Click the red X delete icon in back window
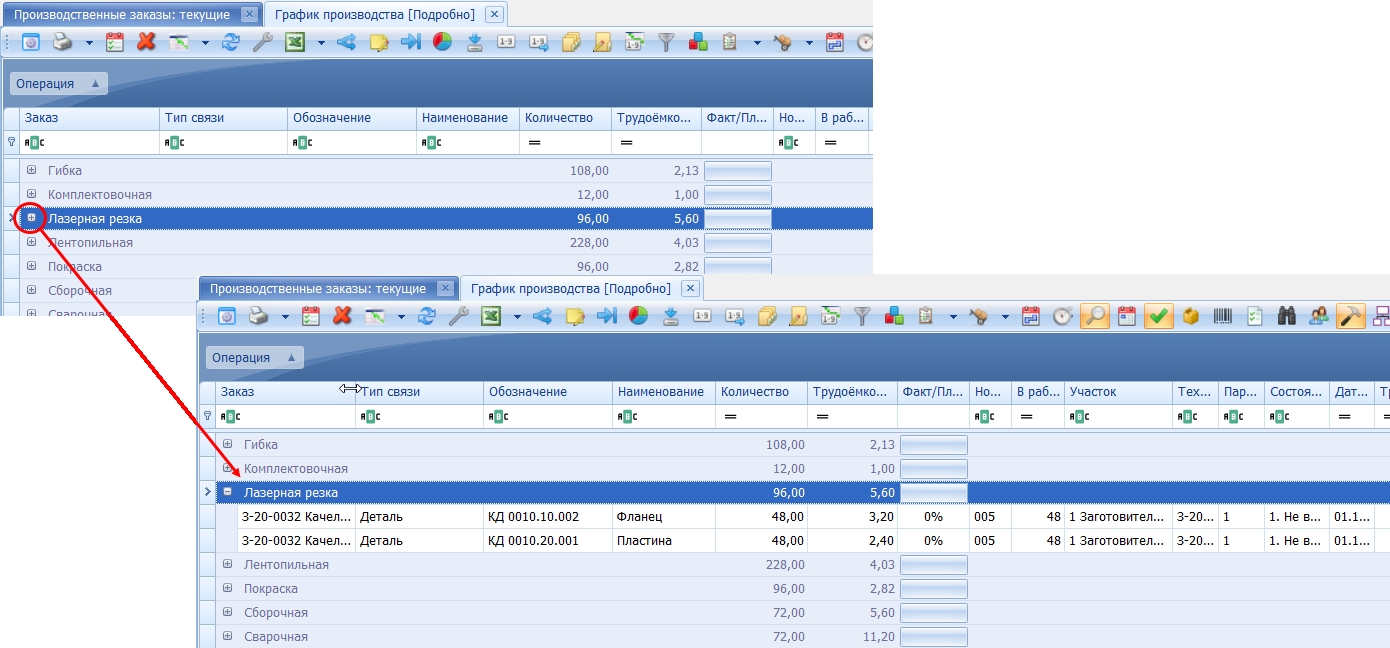 click(146, 42)
